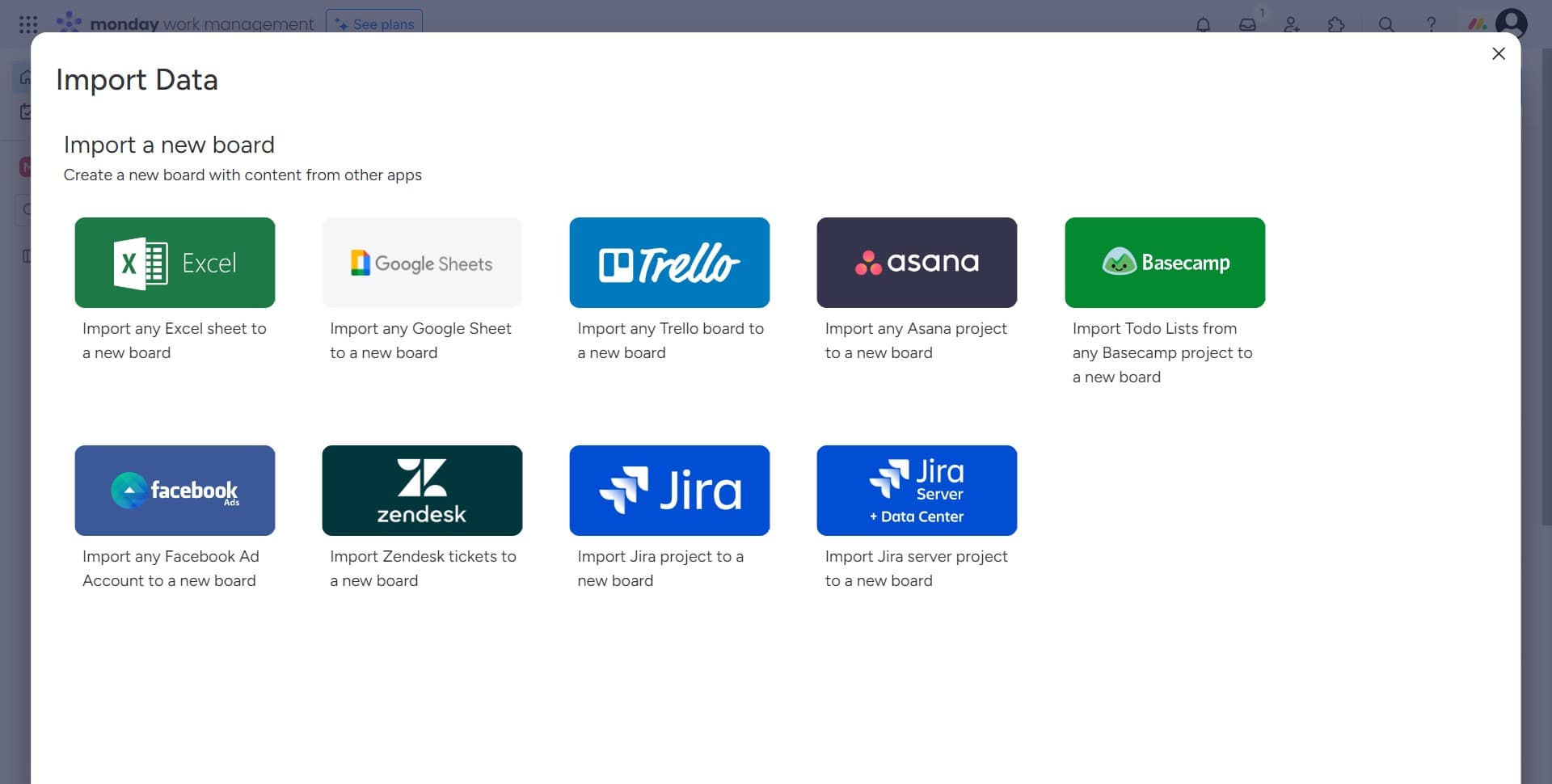Open the notifications bell
Screen dimensions: 1552x784
coord(1203,24)
